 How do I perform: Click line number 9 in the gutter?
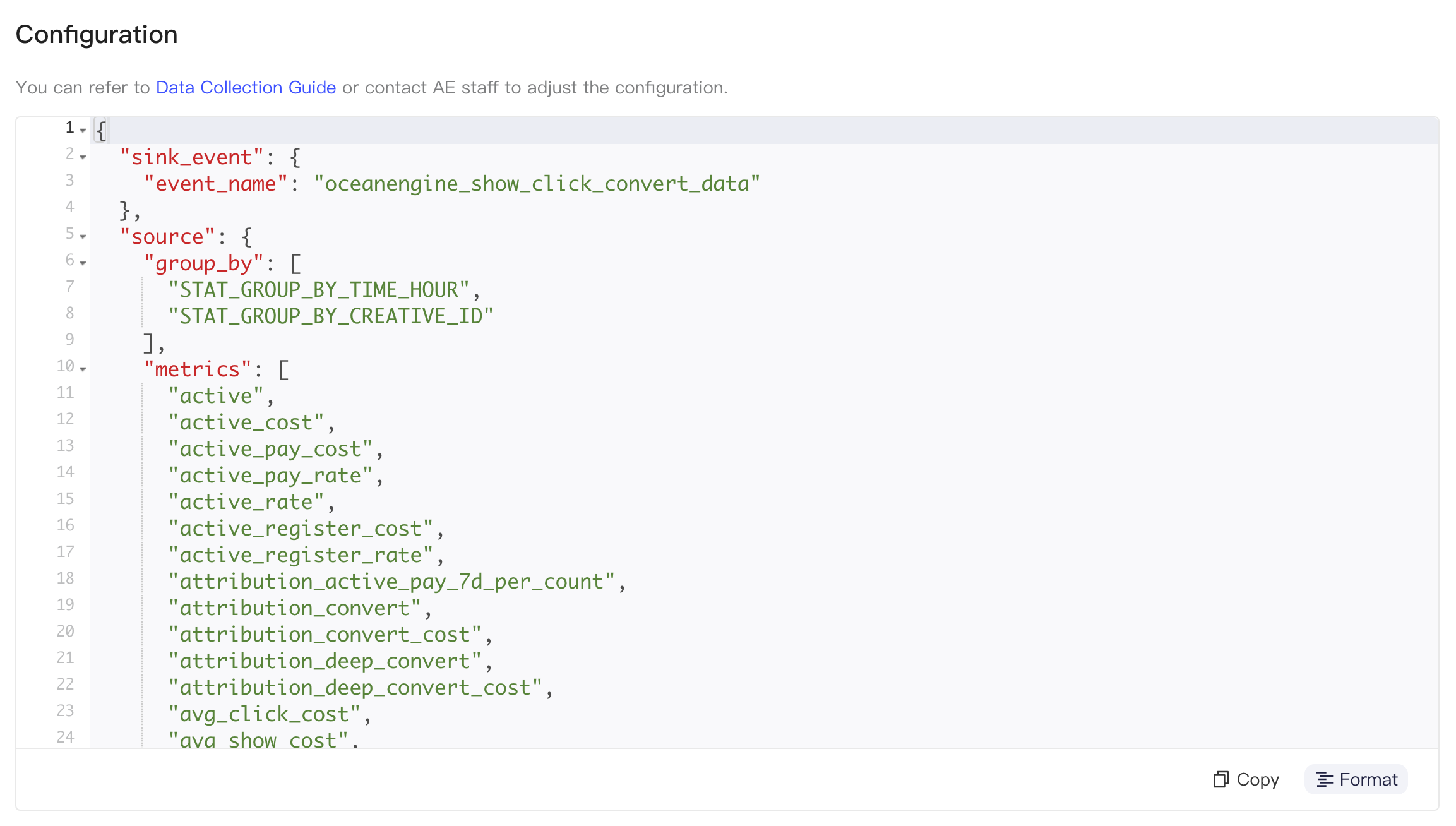pos(69,340)
